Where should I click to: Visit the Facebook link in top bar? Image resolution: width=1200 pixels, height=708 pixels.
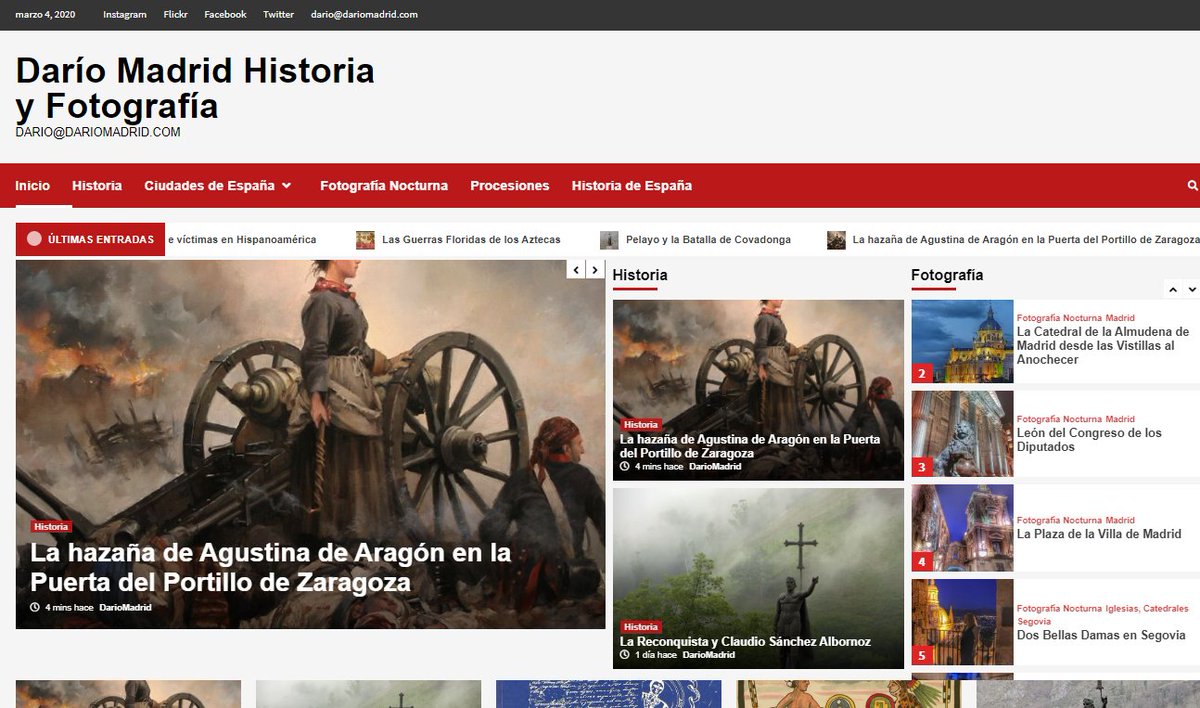click(225, 14)
